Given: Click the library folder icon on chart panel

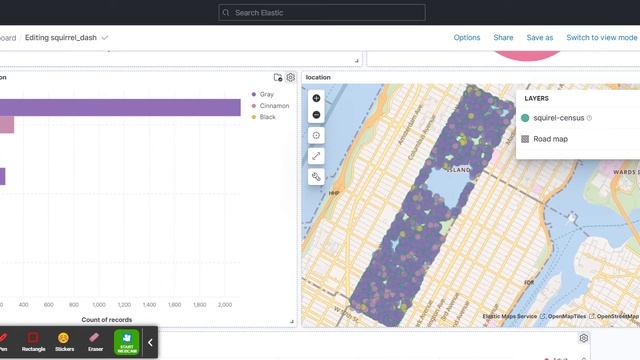Looking at the screenshot, I should click(278, 77).
